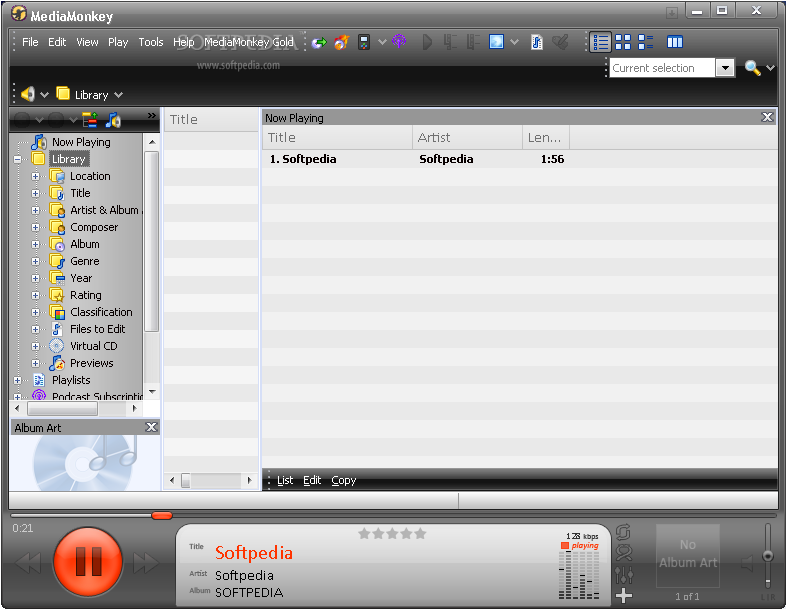Close the Album Art panel

point(151,427)
